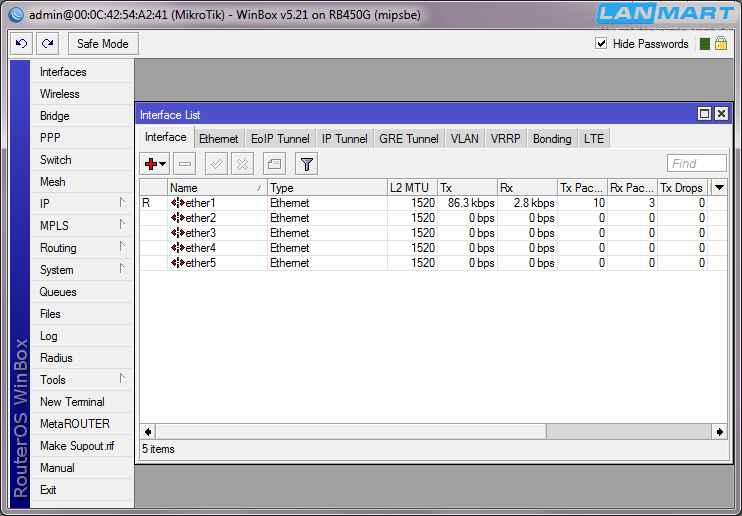742x516 pixels.
Task: Toggle the Hide Passwords checkbox
Action: coord(601,44)
